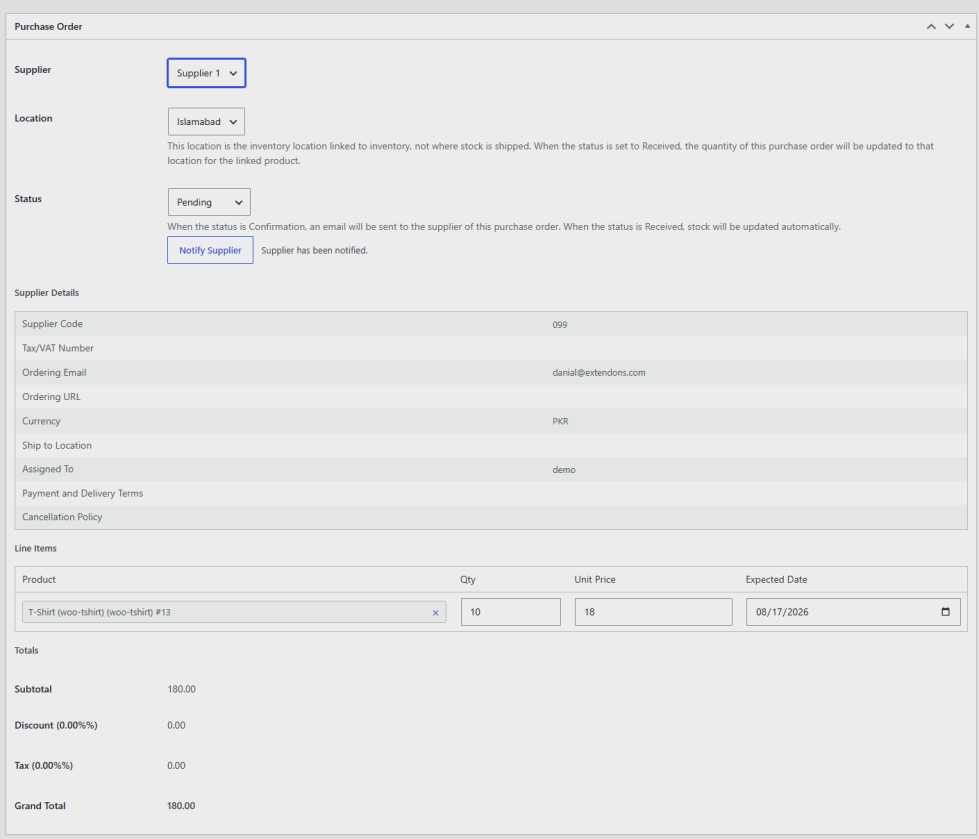Screen dimensions: 979x839
Task: Move Purchase Order panel down arrow
Action: (x=949, y=26)
